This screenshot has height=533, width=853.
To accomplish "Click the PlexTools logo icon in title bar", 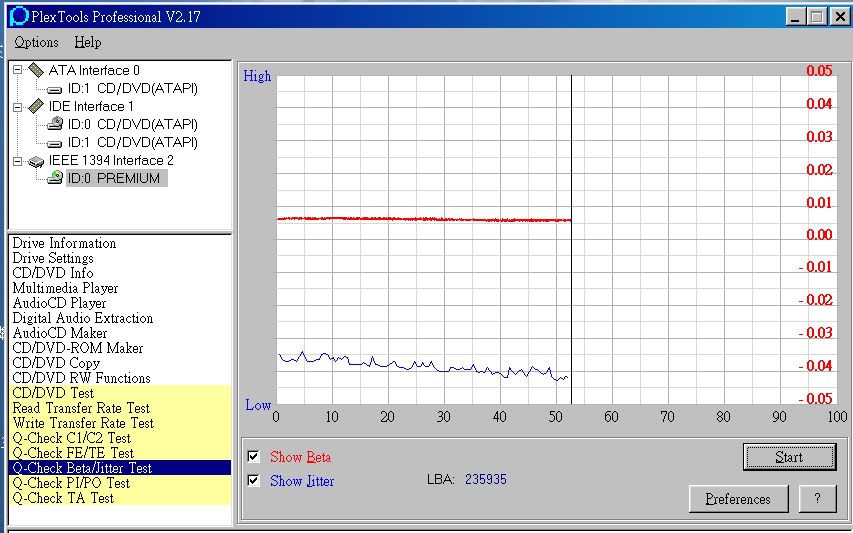I will click(19, 16).
